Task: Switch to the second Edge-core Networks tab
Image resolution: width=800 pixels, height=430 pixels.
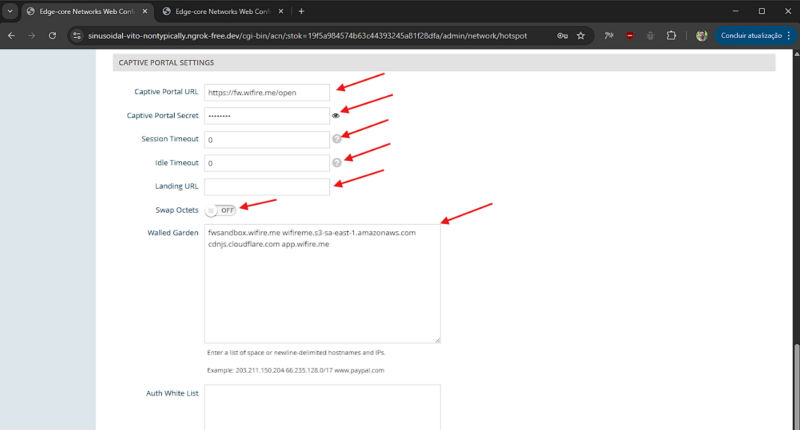Action: pyautogui.click(x=222, y=11)
